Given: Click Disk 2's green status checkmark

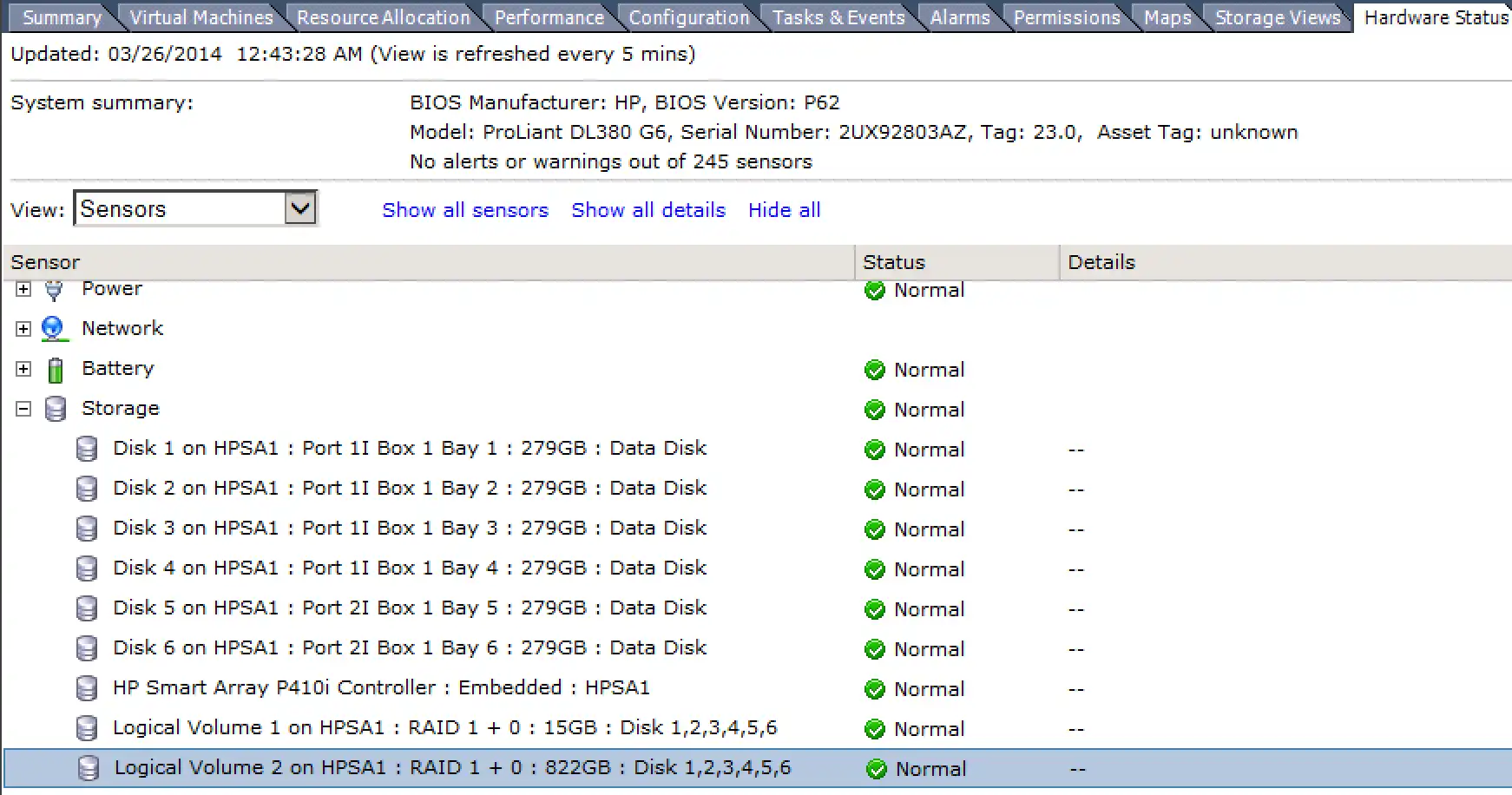Looking at the screenshot, I should coord(875,489).
